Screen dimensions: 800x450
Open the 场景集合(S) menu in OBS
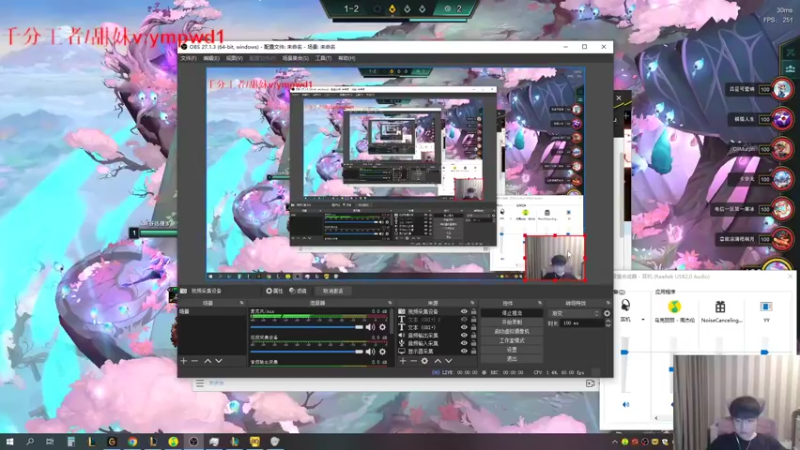tap(295, 58)
